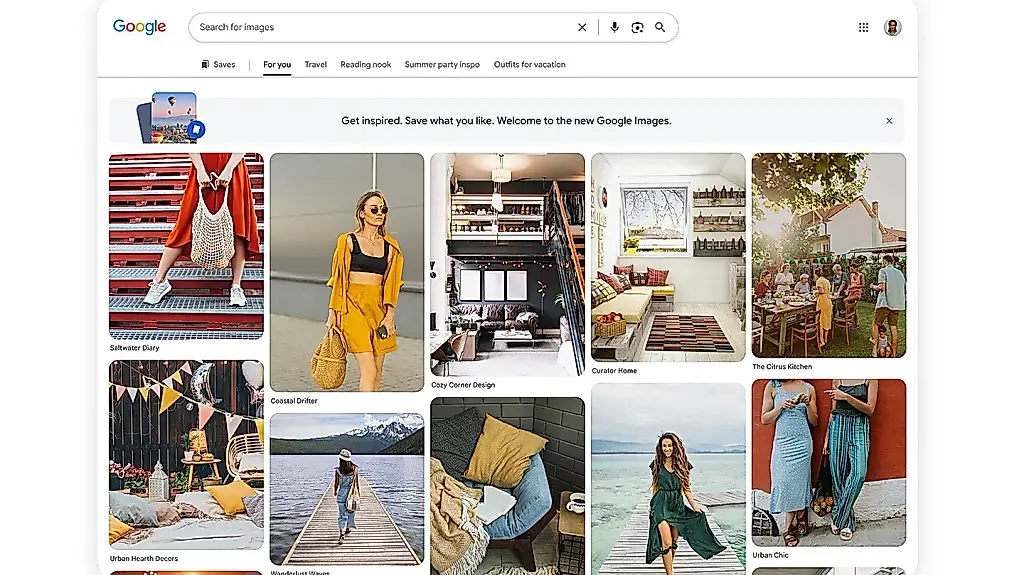Image resolution: width=1024 pixels, height=575 pixels.
Task: Open Google Lens camera search
Action: 637,27
